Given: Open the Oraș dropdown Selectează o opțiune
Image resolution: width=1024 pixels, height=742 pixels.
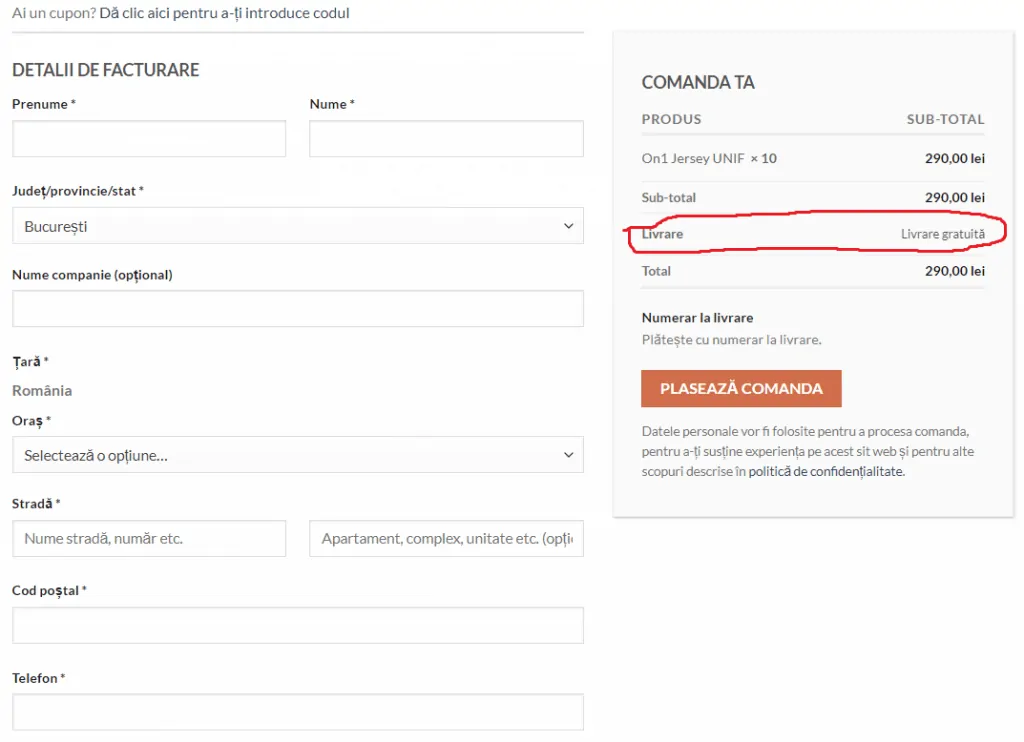Looking at the screenshot, I should 298,455.
